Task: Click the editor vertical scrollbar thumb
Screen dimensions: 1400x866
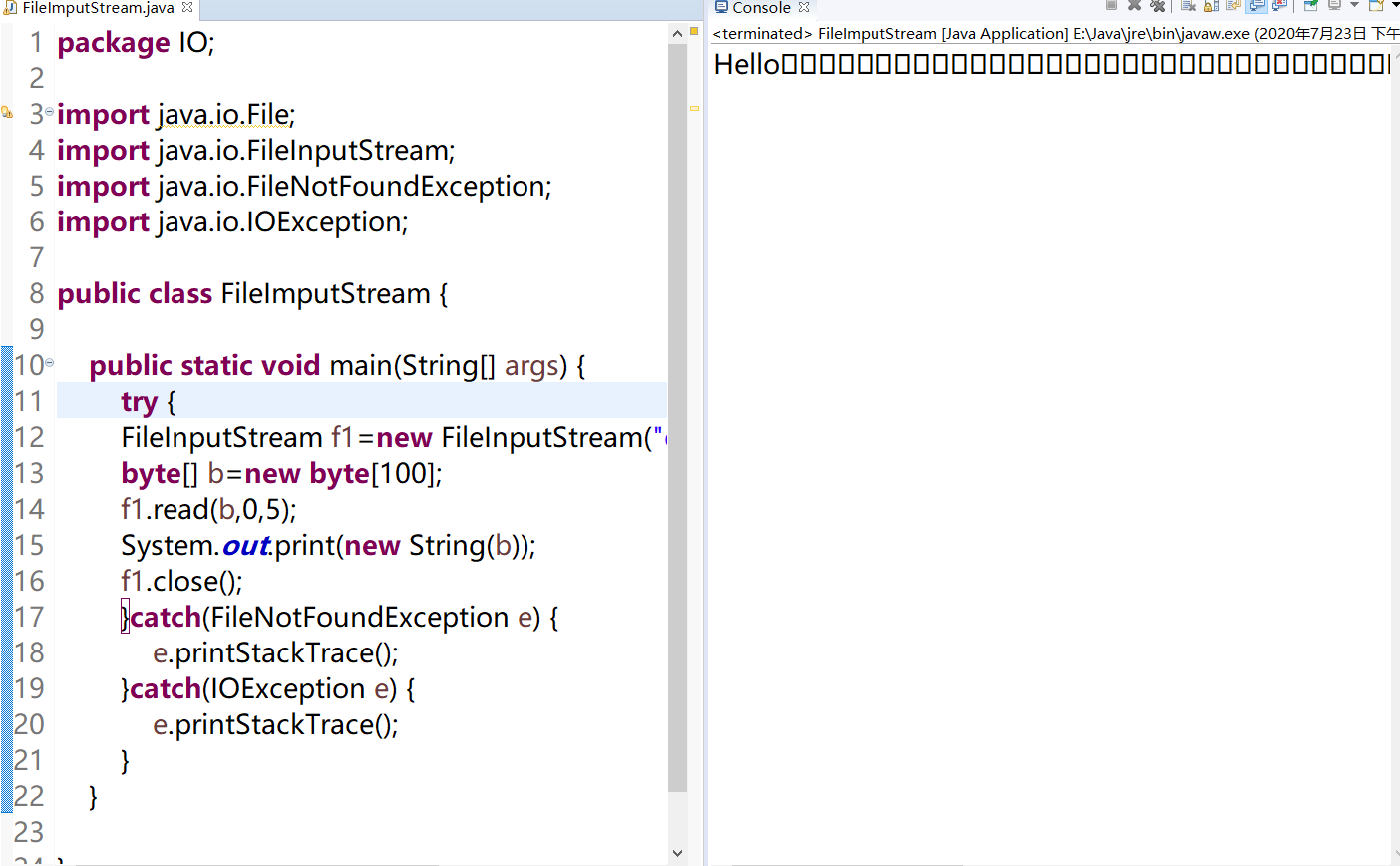Action: click(678, 418)
